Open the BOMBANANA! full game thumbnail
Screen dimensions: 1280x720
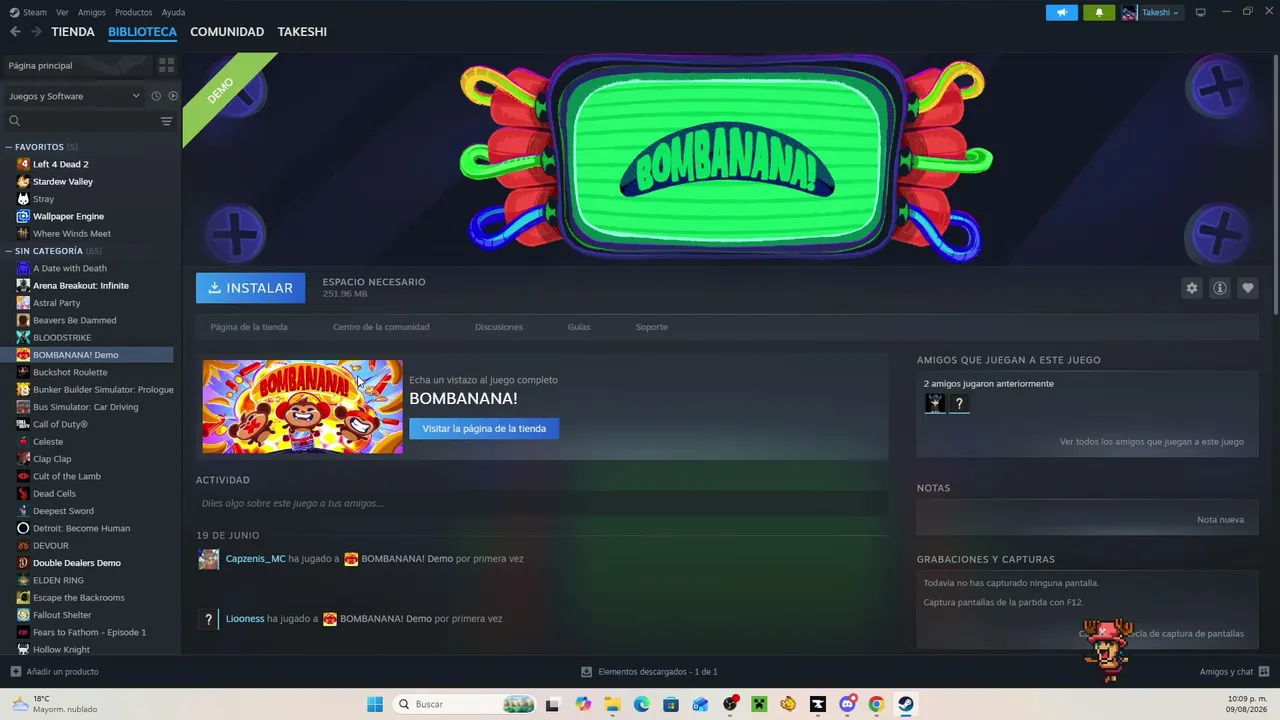[303, 407]
